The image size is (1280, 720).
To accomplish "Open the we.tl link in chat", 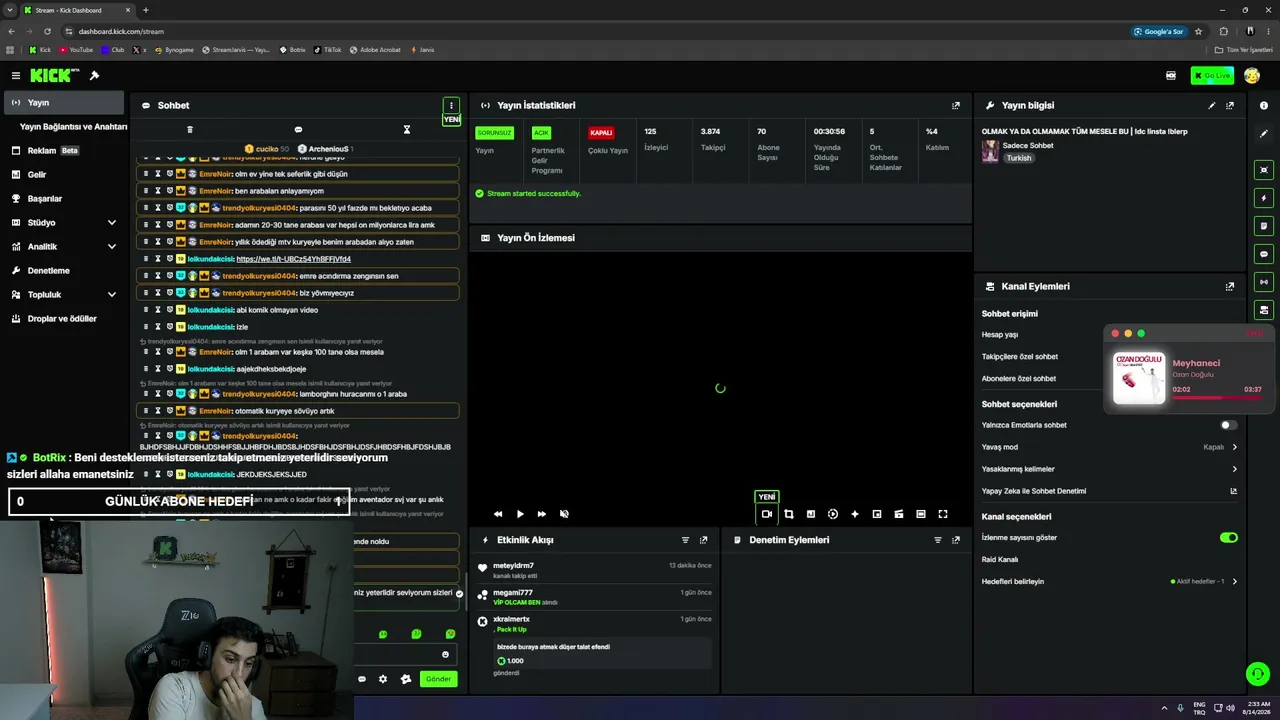I will 293,259.
